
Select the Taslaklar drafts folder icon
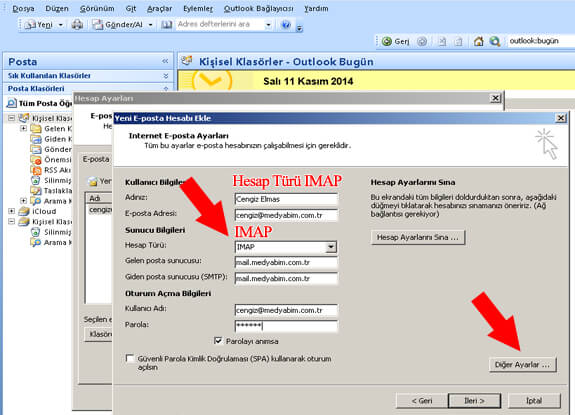point(36,191)
